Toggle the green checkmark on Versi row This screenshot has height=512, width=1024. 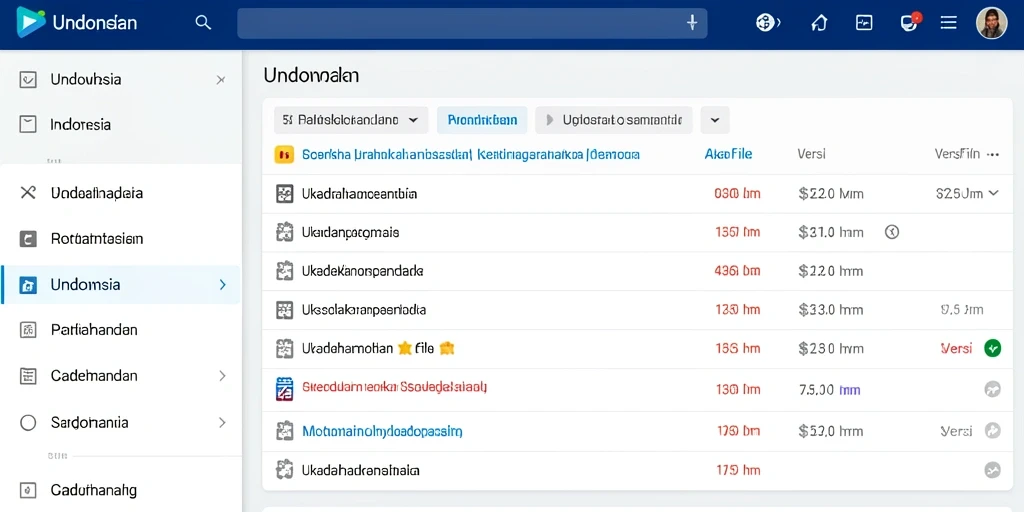tap(992, 348)
